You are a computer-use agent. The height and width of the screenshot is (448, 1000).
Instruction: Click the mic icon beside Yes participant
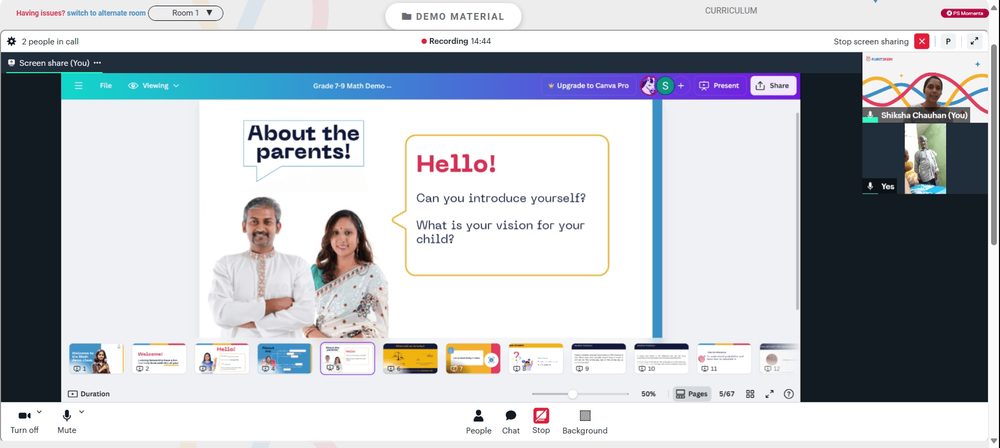(x=870, y=186)
